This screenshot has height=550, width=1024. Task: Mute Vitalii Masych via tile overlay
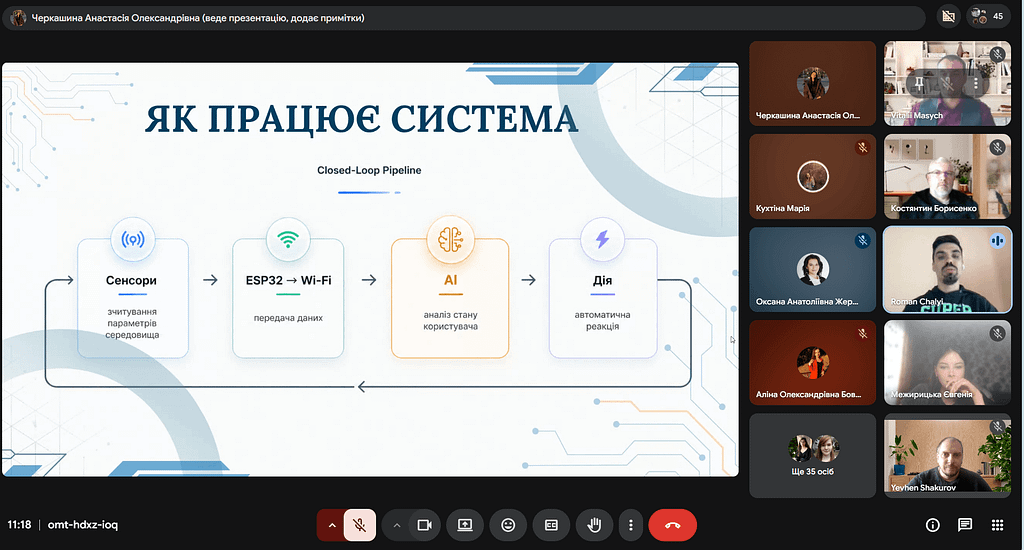coord(947,83)
